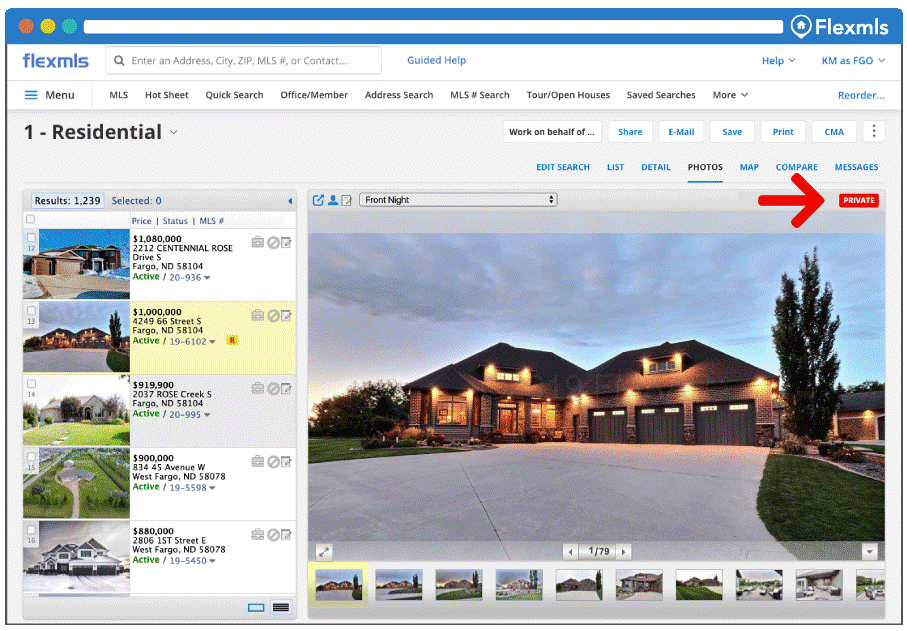Click the contact person icon above photo

[x=333, y=200]
